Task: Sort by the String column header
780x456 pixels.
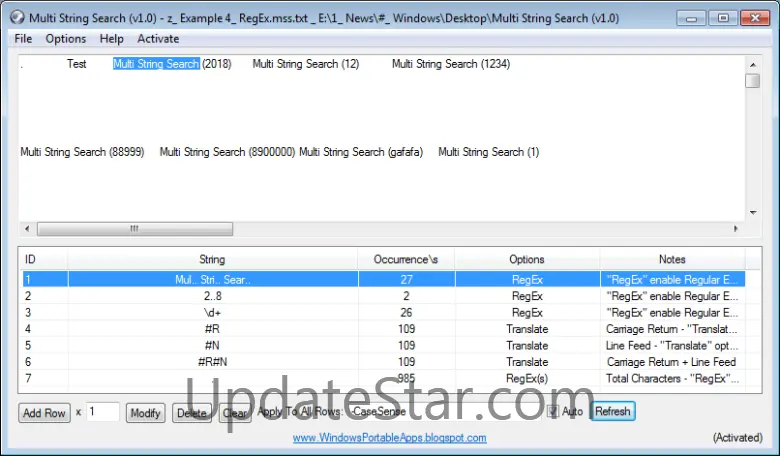Action: click(212, 259)
